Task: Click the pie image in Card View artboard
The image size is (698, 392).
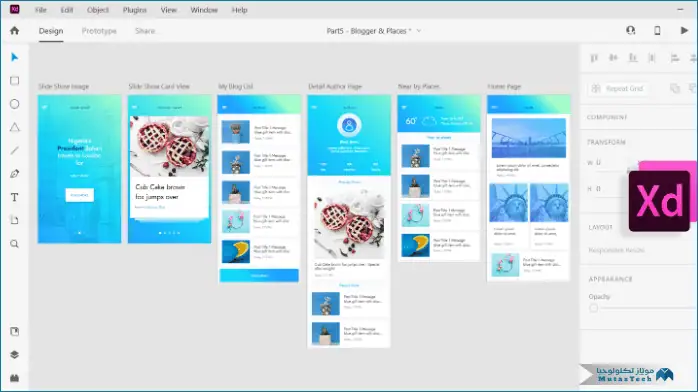Action: (x=169, y=146)
